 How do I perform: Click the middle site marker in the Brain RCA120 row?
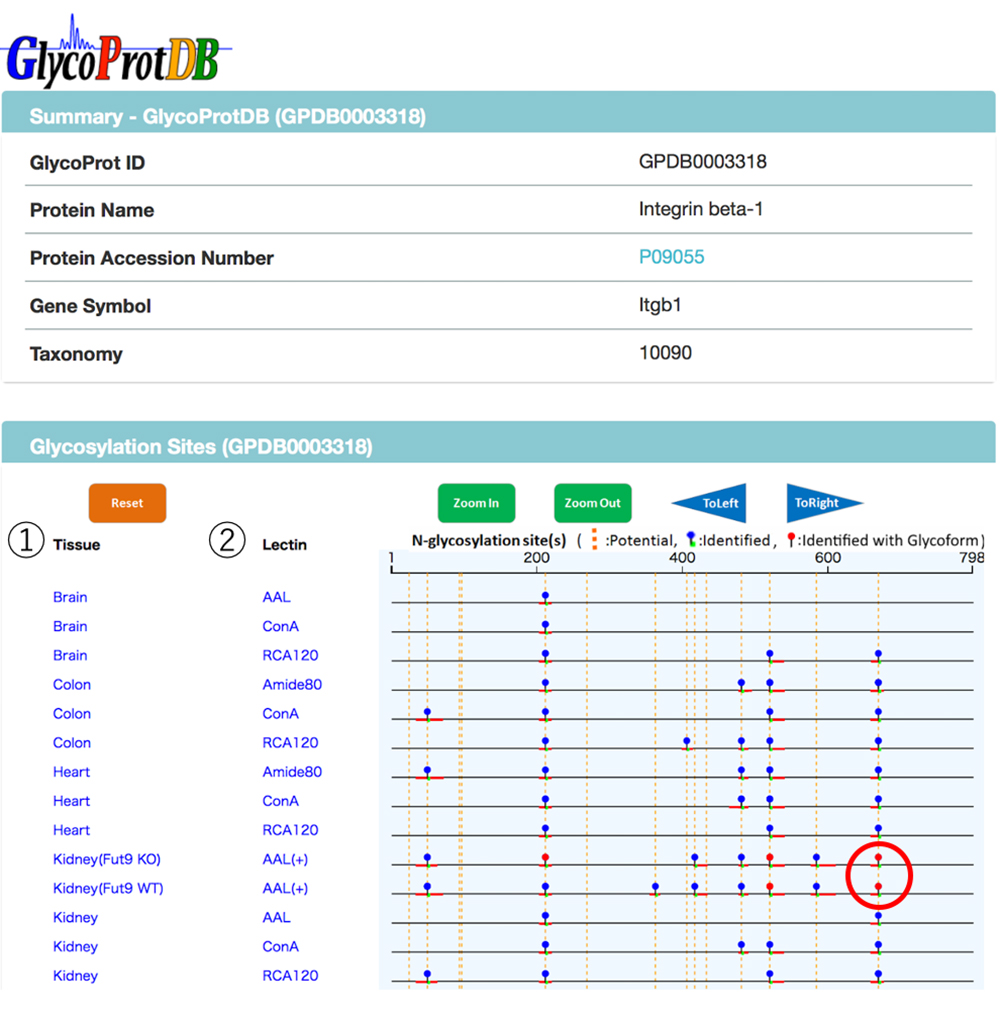coord(770,654)
